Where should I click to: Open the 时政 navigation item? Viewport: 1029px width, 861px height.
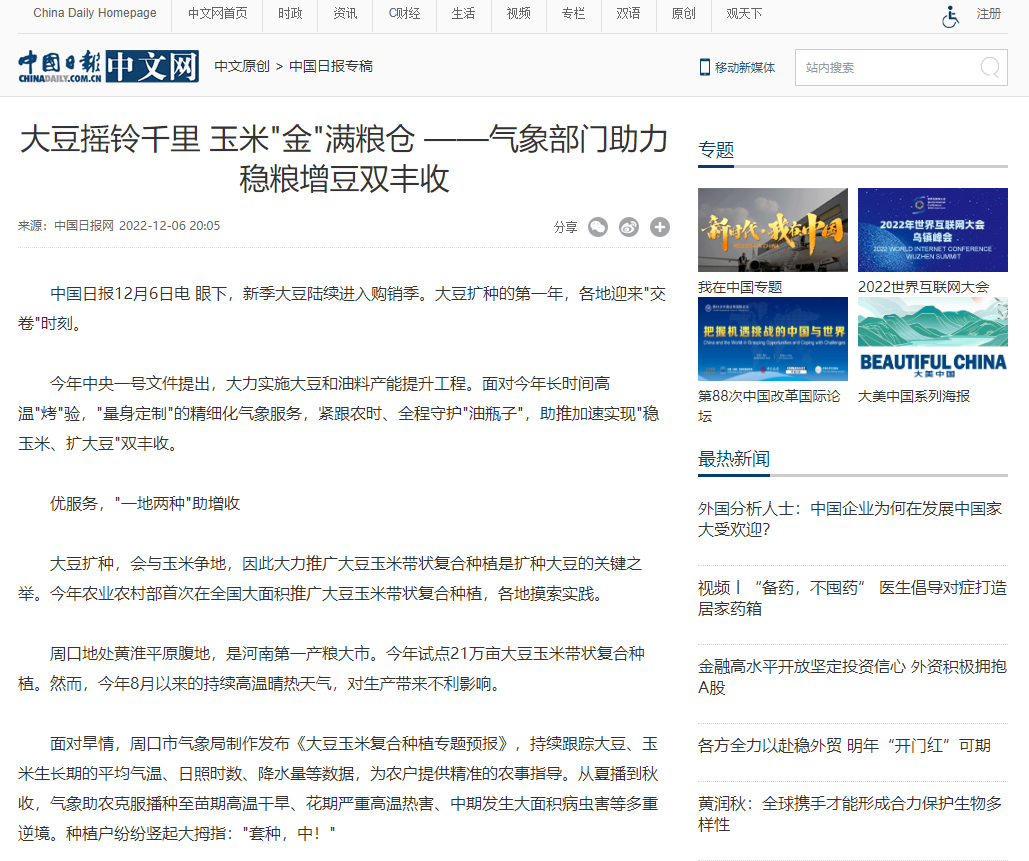pos(290,14)
